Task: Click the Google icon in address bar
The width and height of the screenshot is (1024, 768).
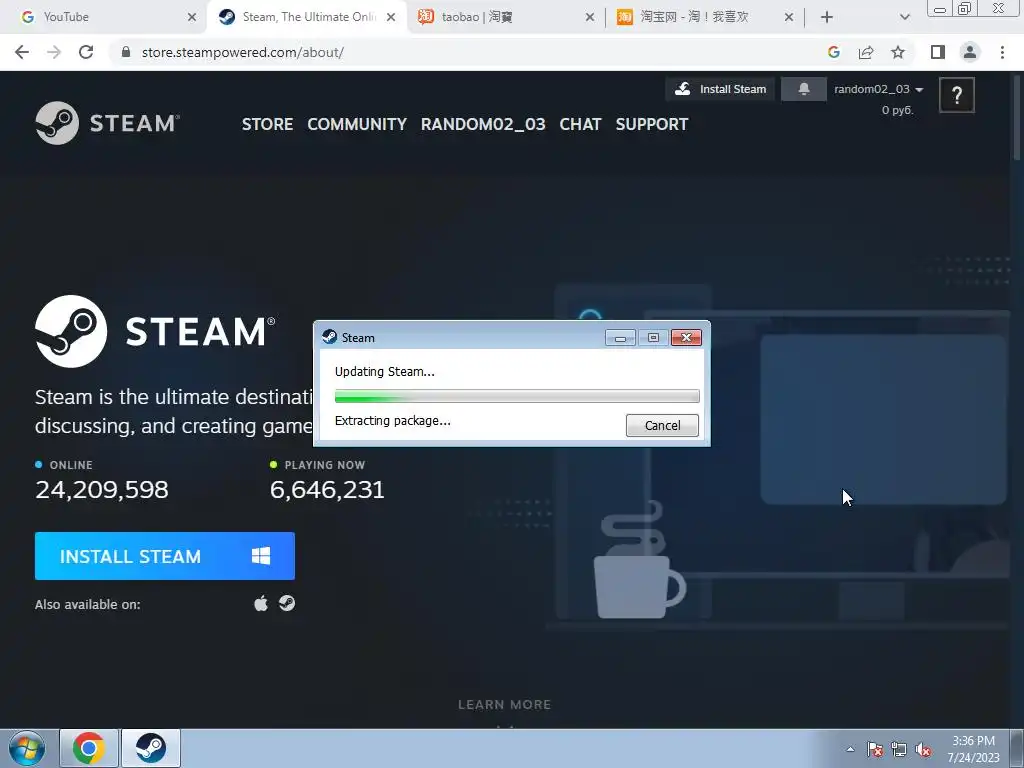Action: tap(834, 52)
